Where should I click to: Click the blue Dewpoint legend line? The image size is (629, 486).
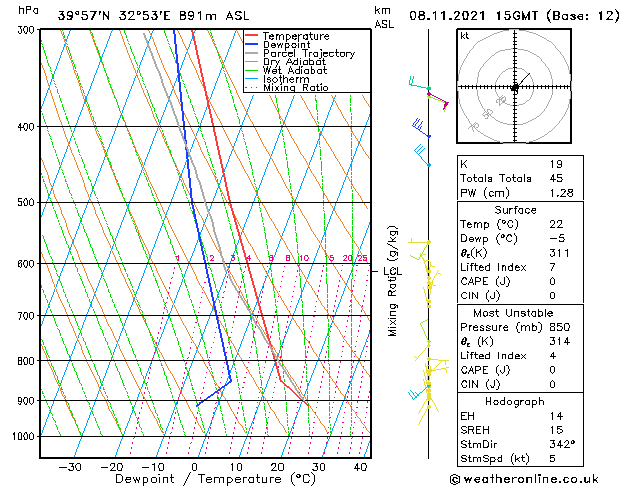(252, 44)
